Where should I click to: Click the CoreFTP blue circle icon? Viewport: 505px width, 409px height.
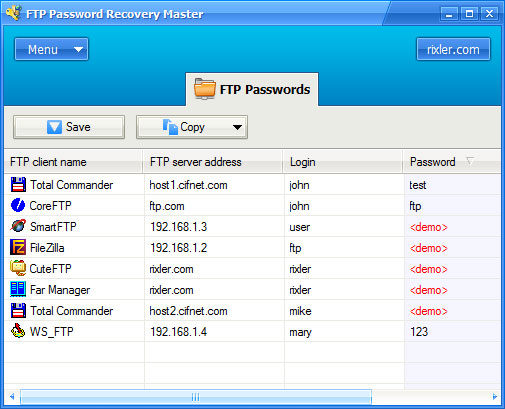tap(18, 205)
